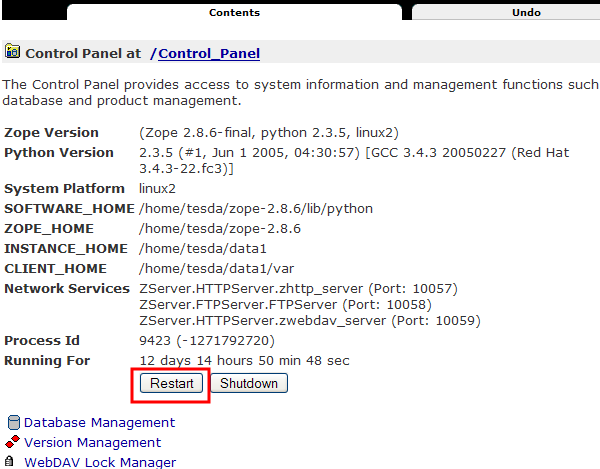Click the WebDAV Lock Manager padlock icon
Viewport: 600px width, 469px height.
click(13, 462)
